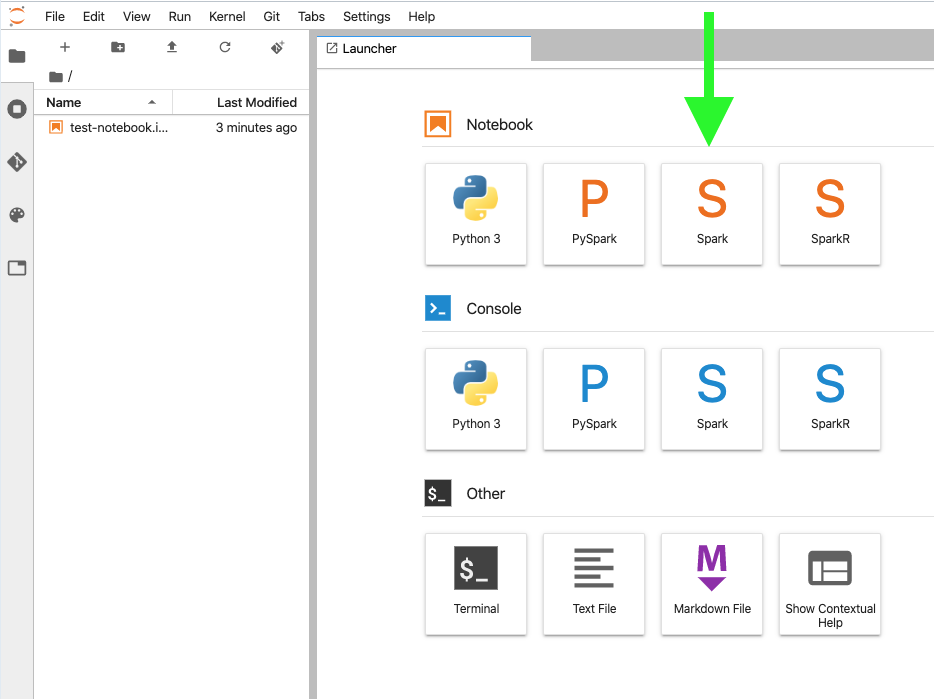Click the Upload Files icon
Image resolution: width=934 pixels, height=699 pixels.
pyautogui.click(x=172, y=47)
